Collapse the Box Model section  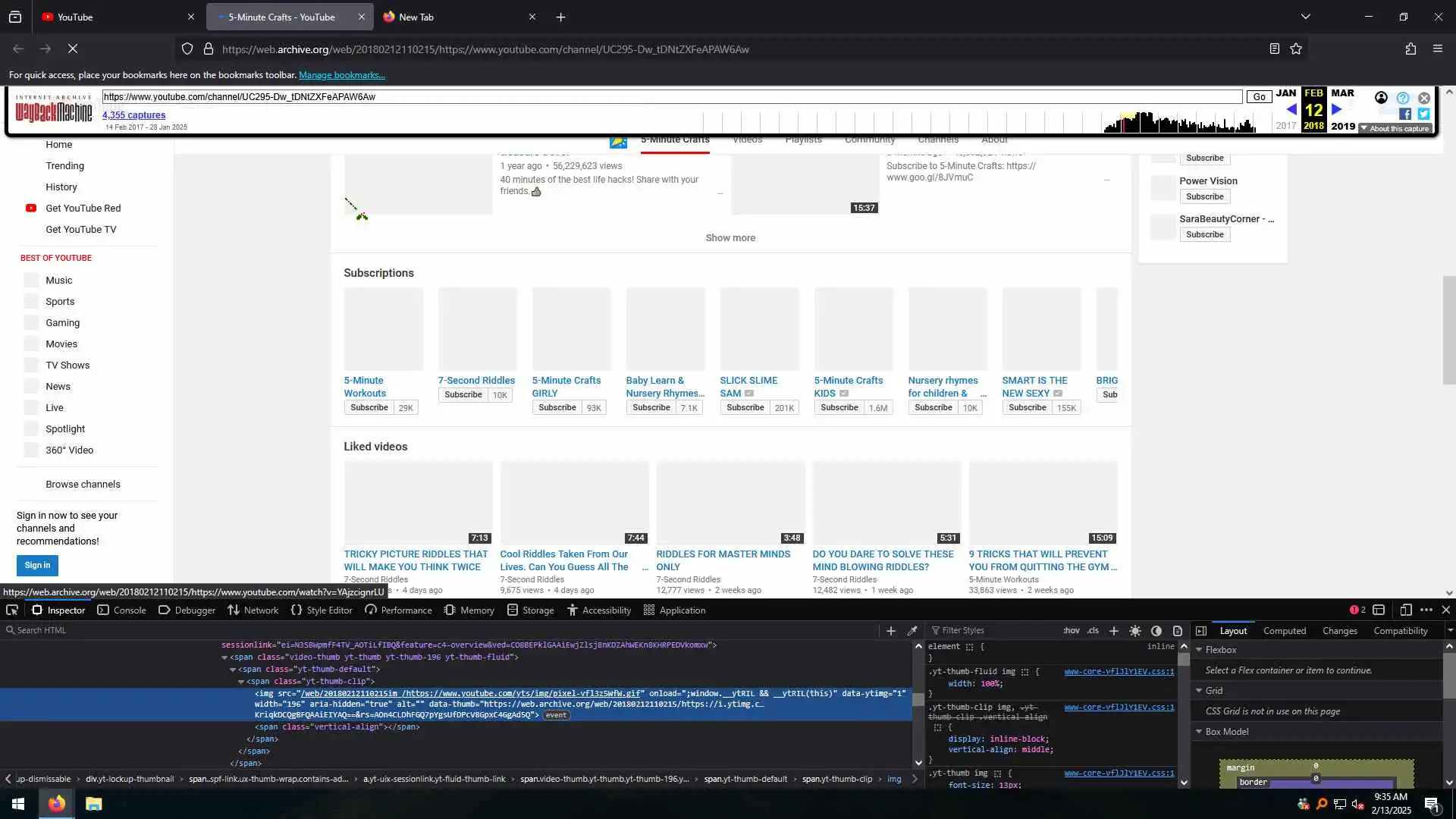pyautogui.click(x=1200, y=732)
